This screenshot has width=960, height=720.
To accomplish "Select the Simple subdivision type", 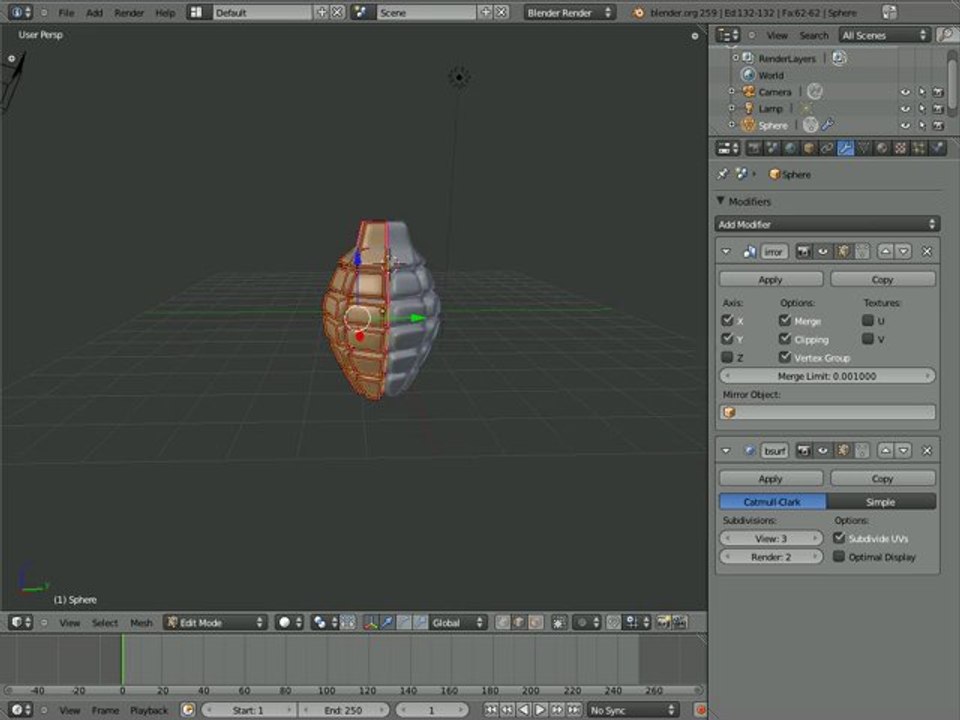I will [x=881, y=501].
